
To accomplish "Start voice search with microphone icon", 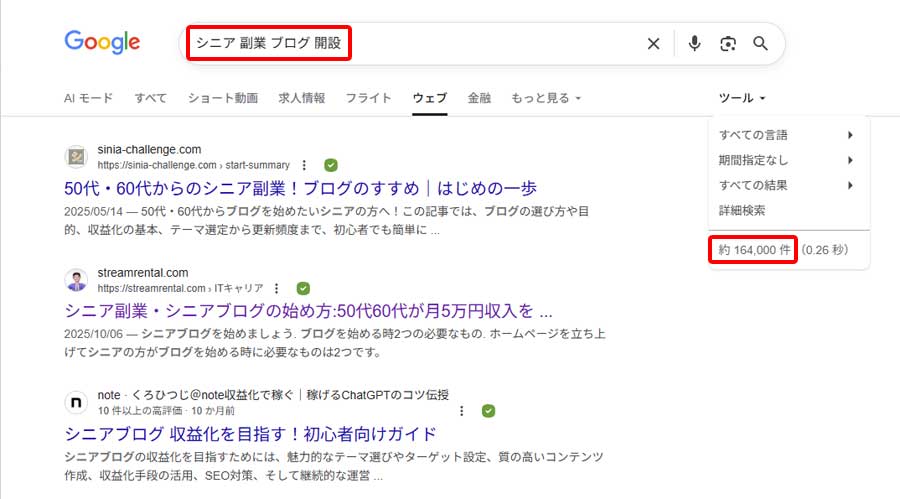I will pyautogui.click(x=695, y=44).
